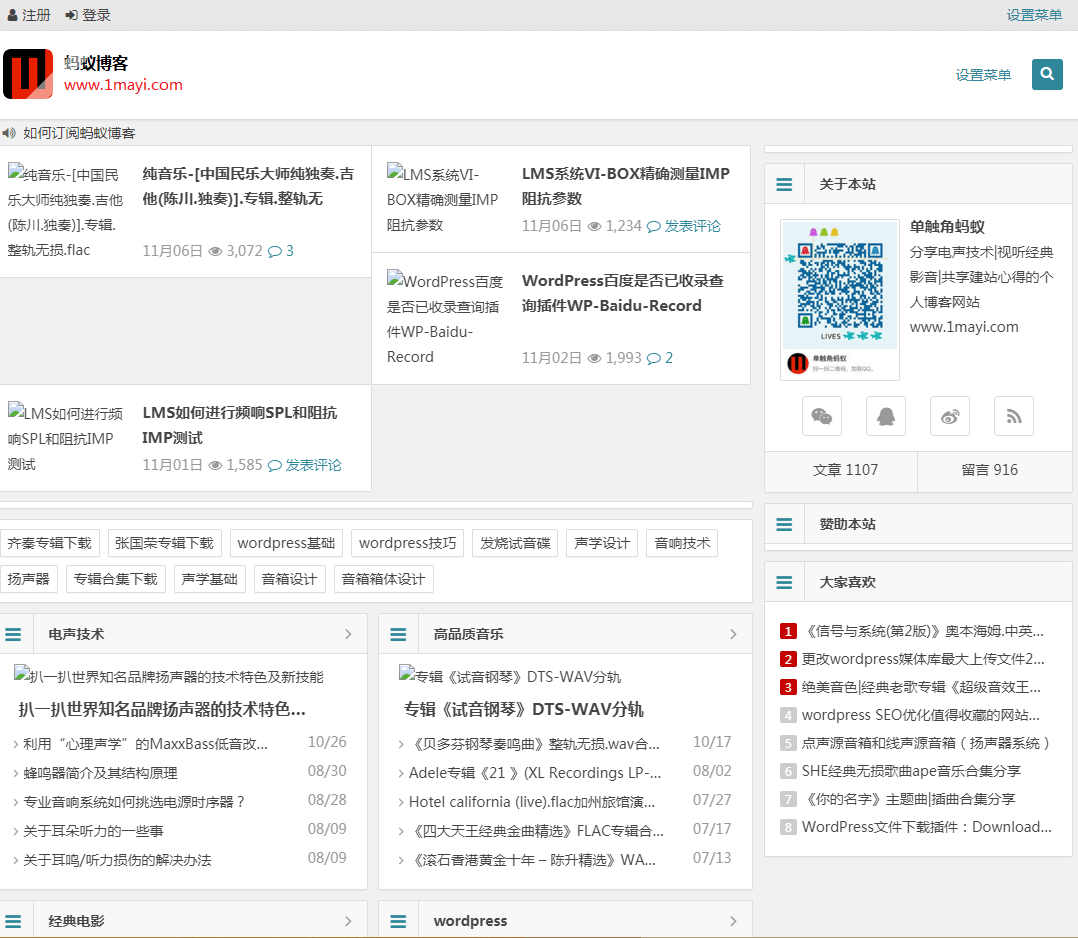Click the hamburger icon on 高品质音乐 panel
Screen dimensions: 1078x938
(398, 633)
